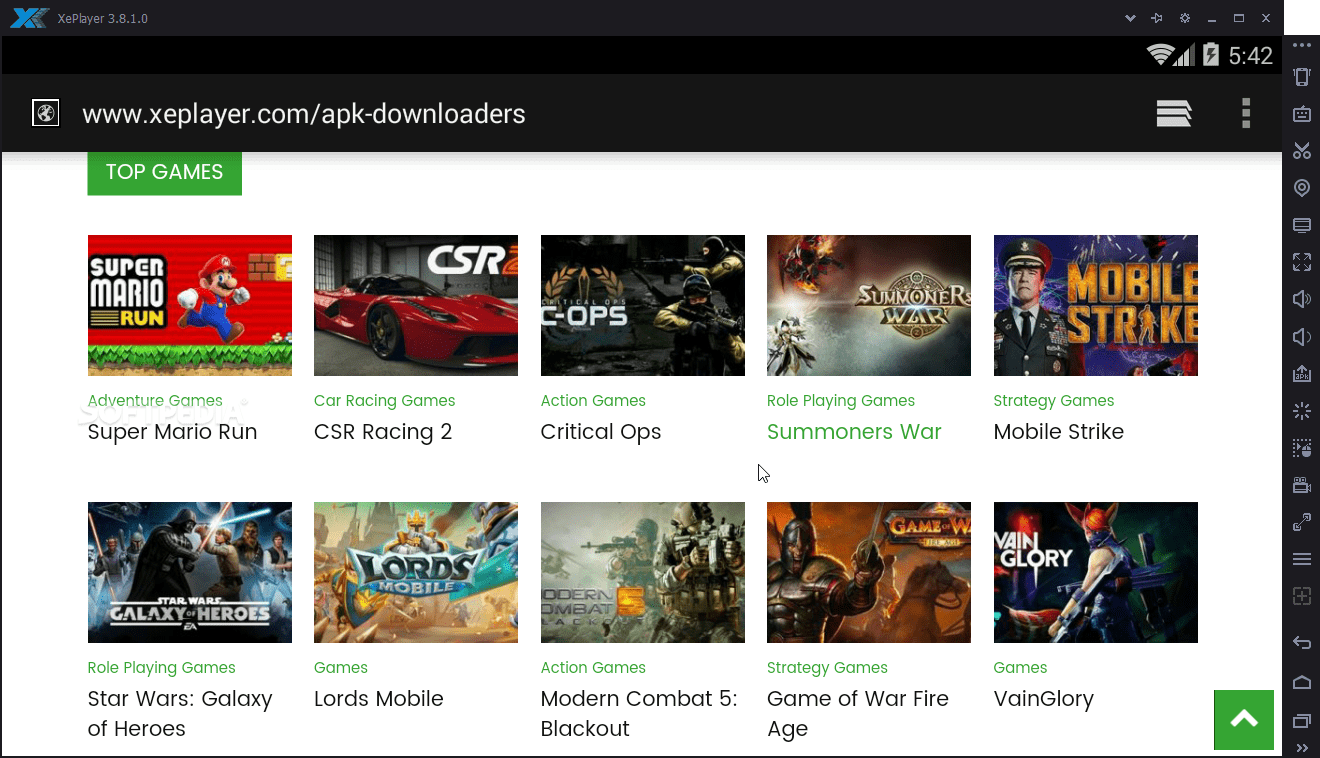1320x758 pixels.
Task: Click the battery status icon
Action: [x=1211, y=55]
